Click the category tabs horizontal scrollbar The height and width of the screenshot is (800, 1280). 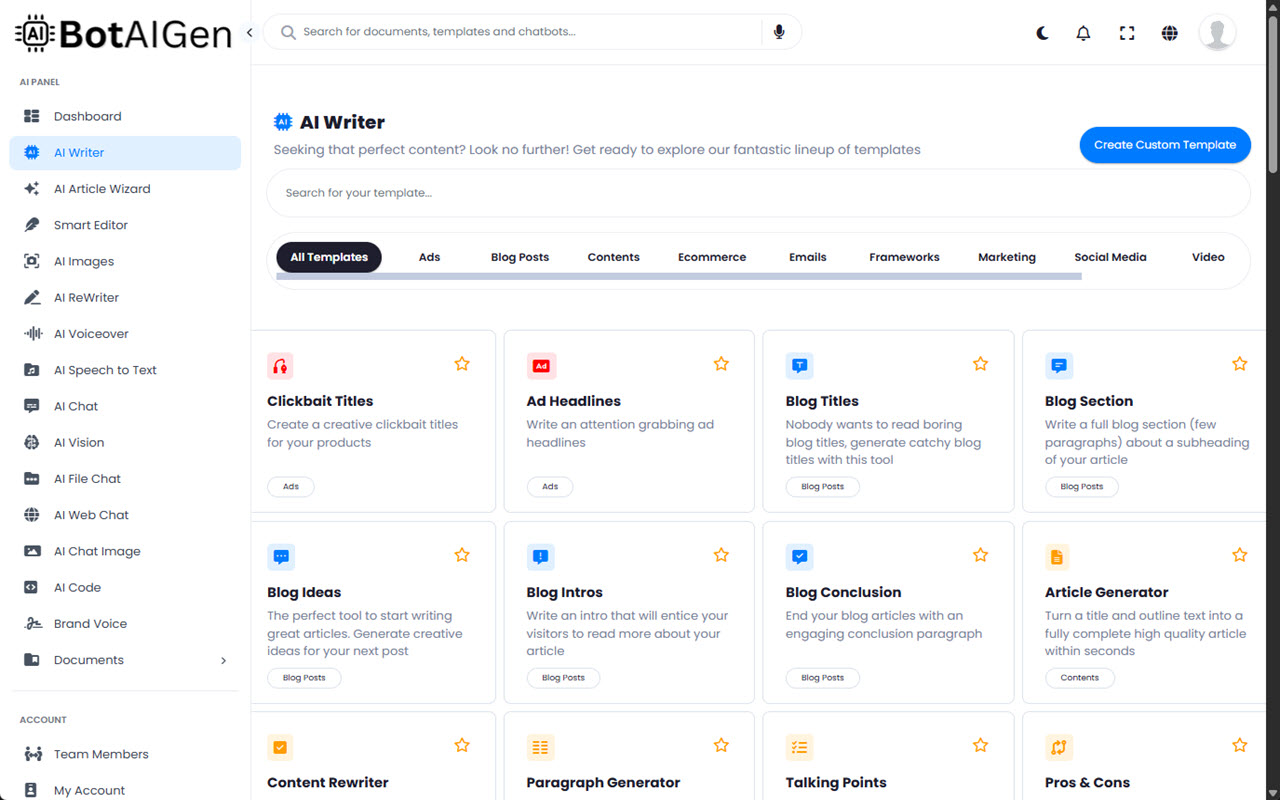(x=678, y=276)
